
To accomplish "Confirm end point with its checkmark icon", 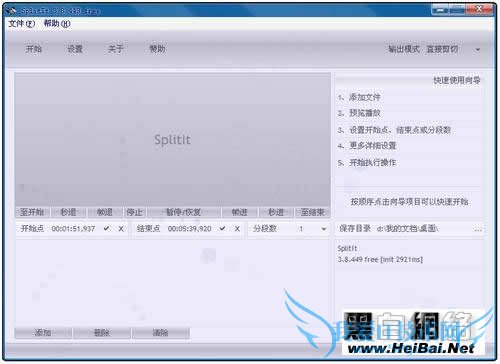I will point(222,229).
